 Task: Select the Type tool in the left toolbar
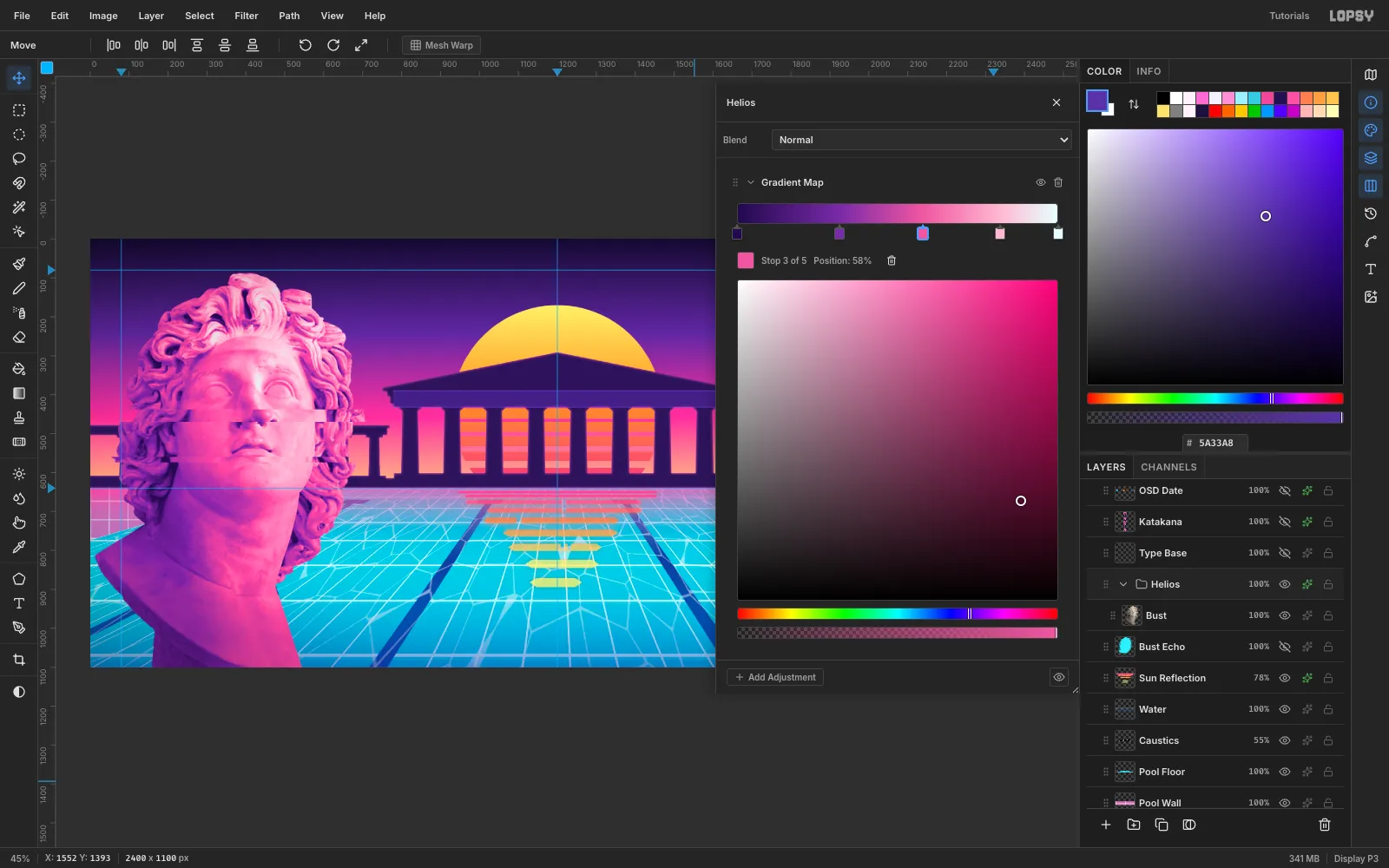tap(18, 603)
